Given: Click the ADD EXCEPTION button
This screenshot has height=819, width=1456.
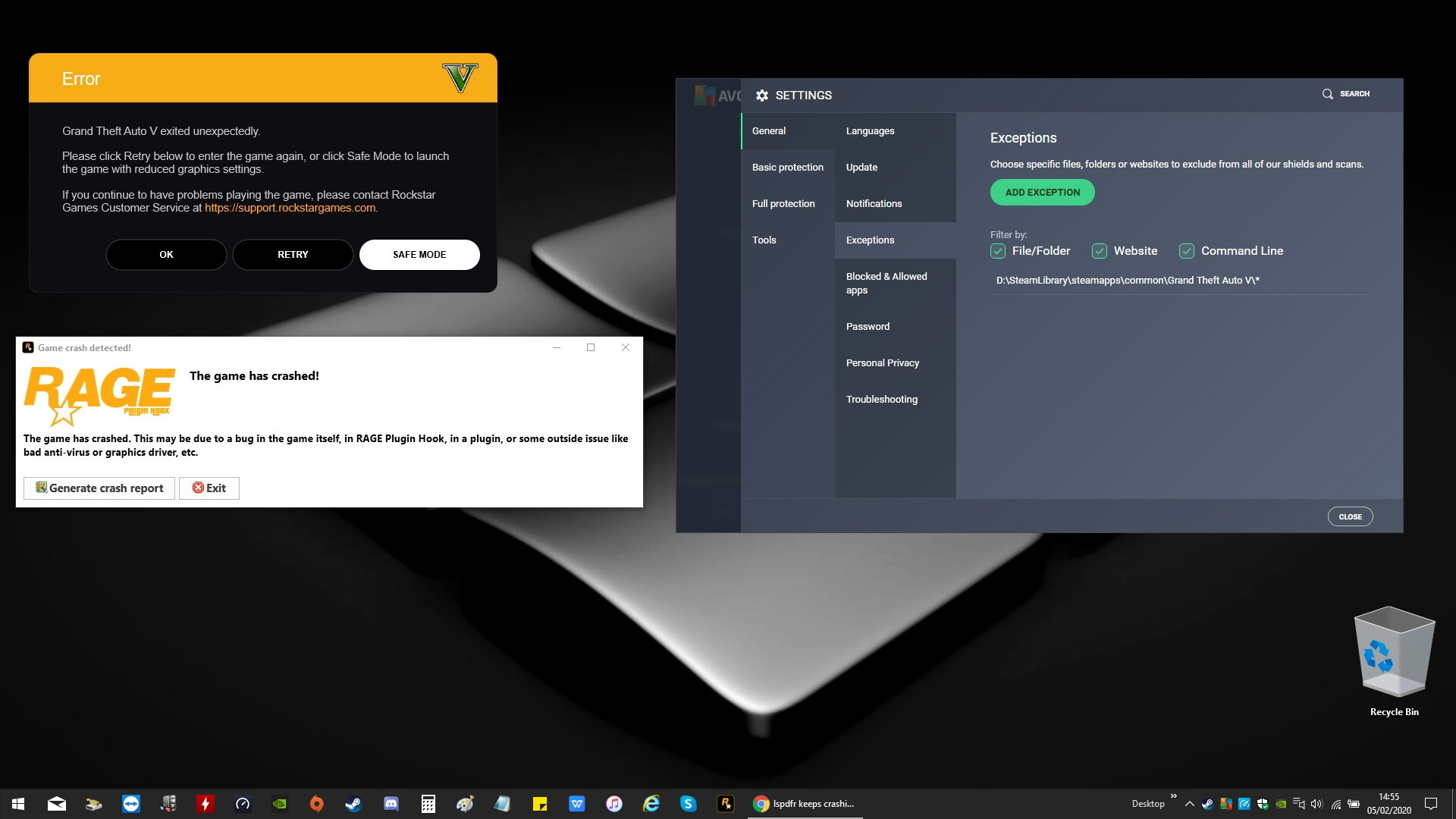Looking at the screenshot, I should (x=1042, y=193).
